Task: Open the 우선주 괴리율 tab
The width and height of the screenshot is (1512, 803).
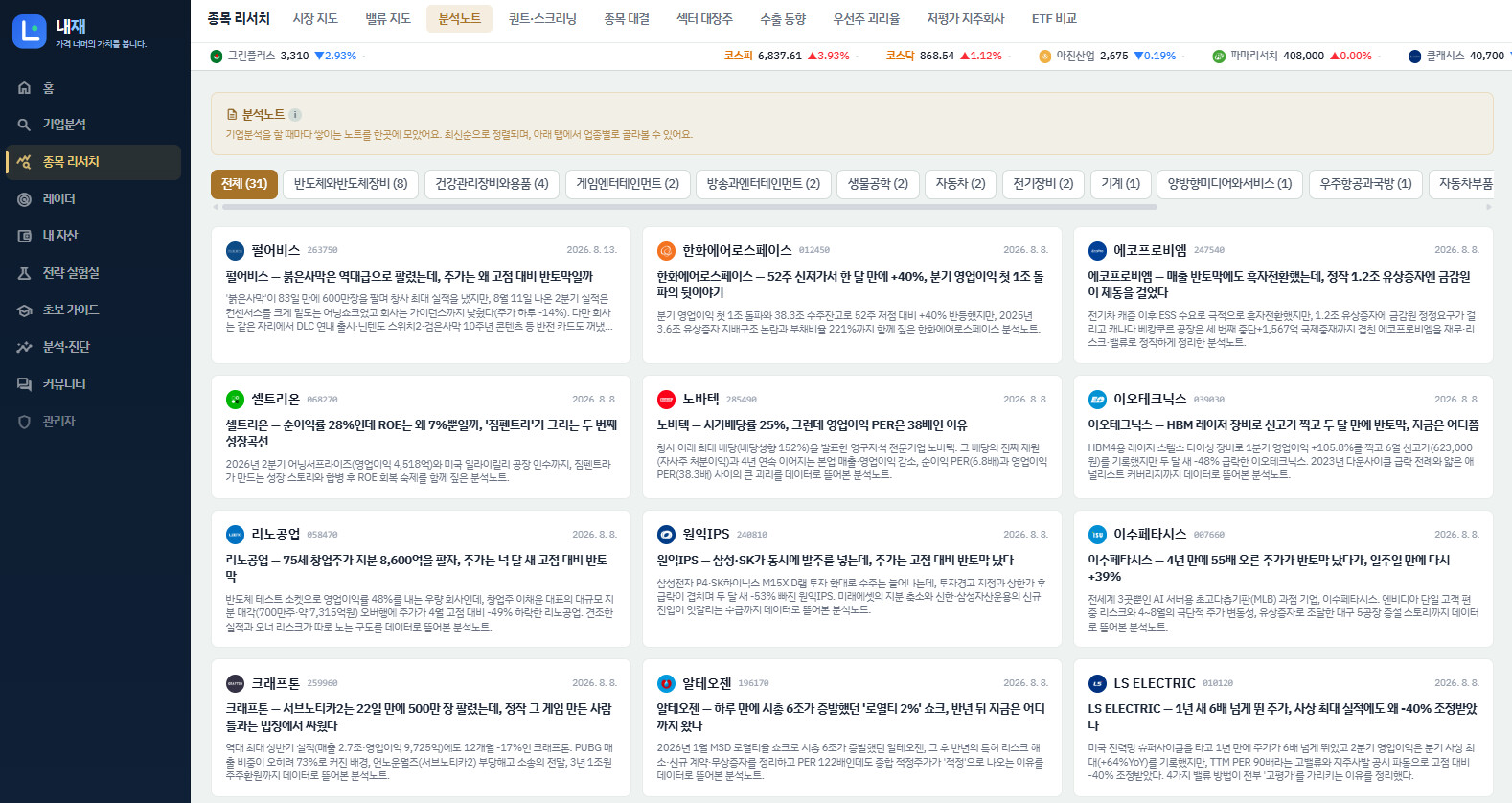Action: [x=866, y=18]
